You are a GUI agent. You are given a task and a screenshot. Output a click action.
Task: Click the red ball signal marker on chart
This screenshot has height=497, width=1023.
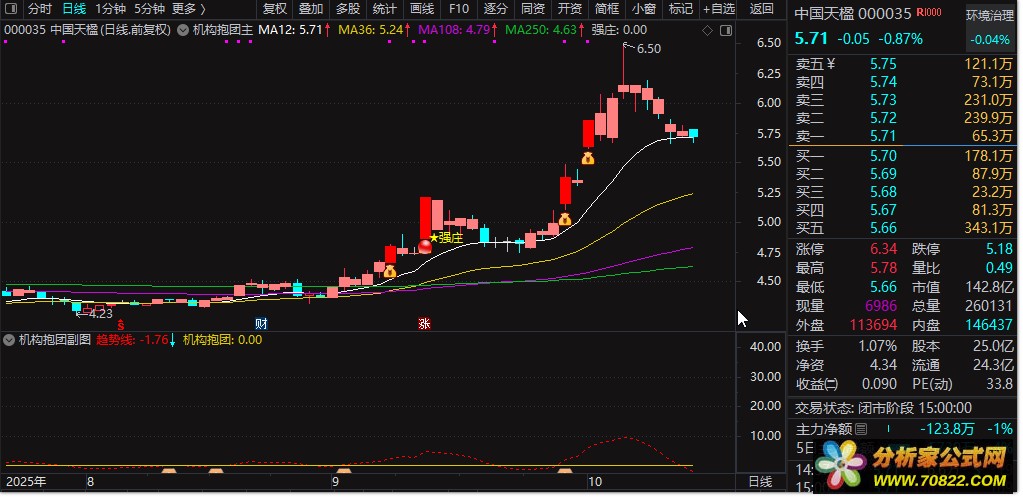point(425,247)
